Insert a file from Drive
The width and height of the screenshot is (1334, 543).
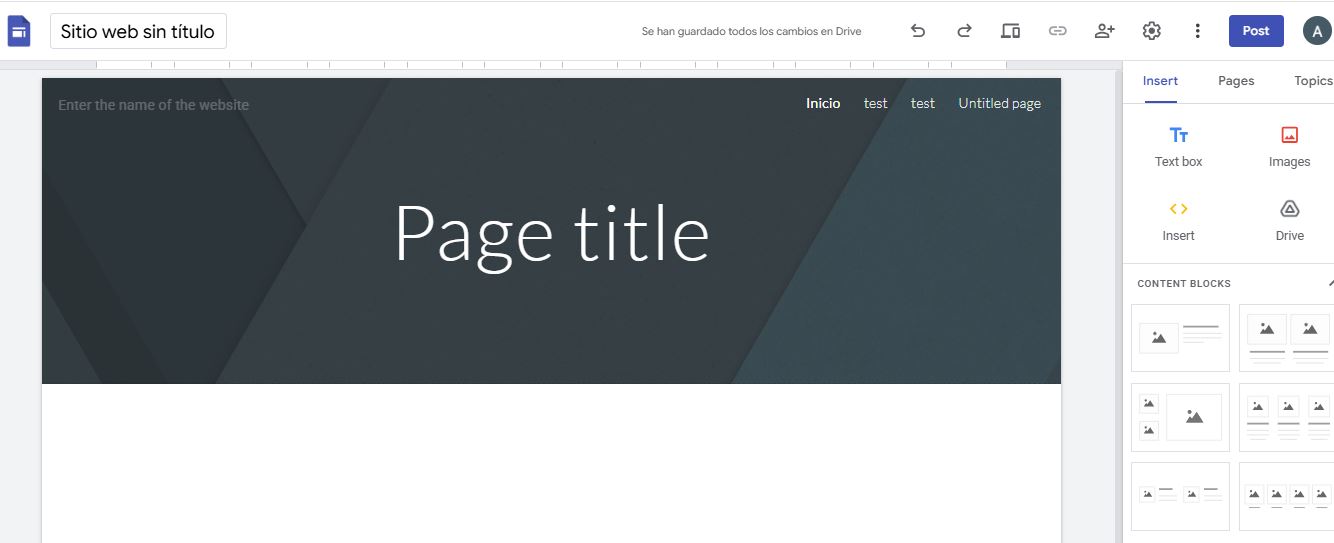1289,220
